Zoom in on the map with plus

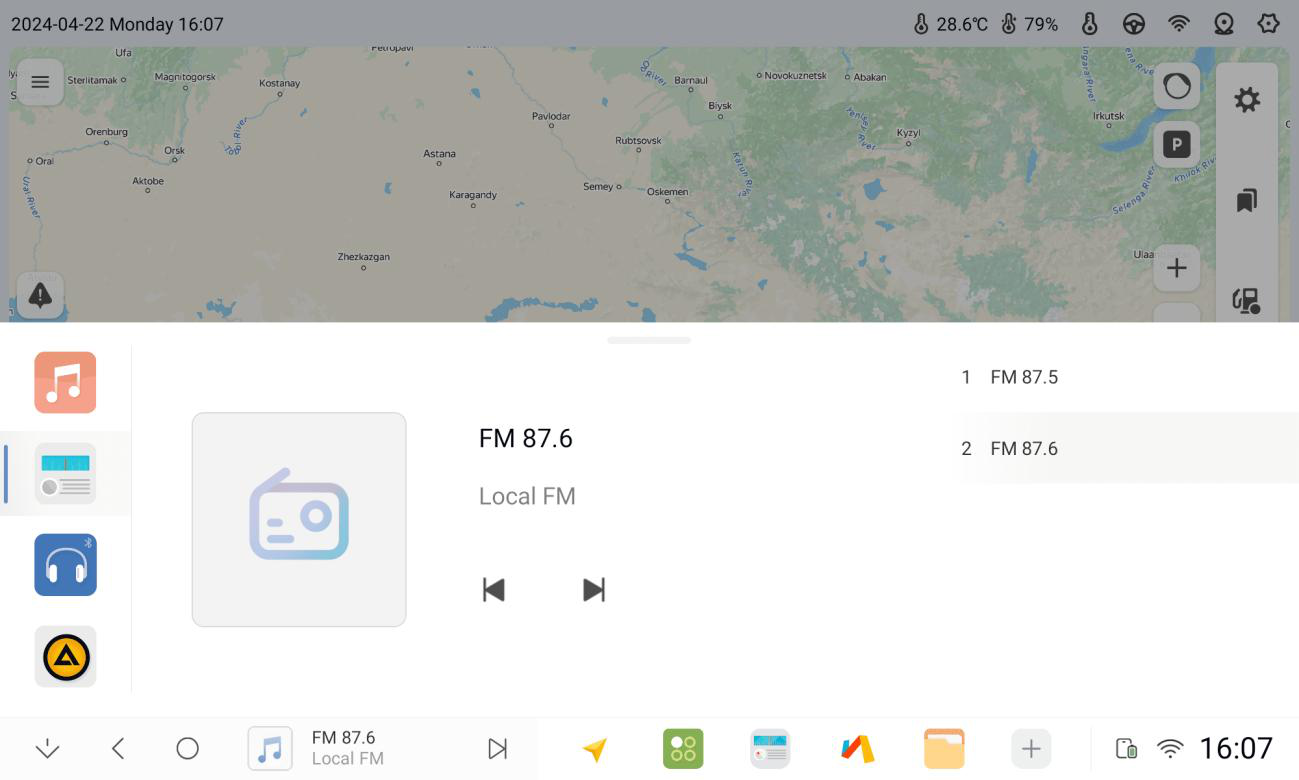click(x=1177, y=268)
